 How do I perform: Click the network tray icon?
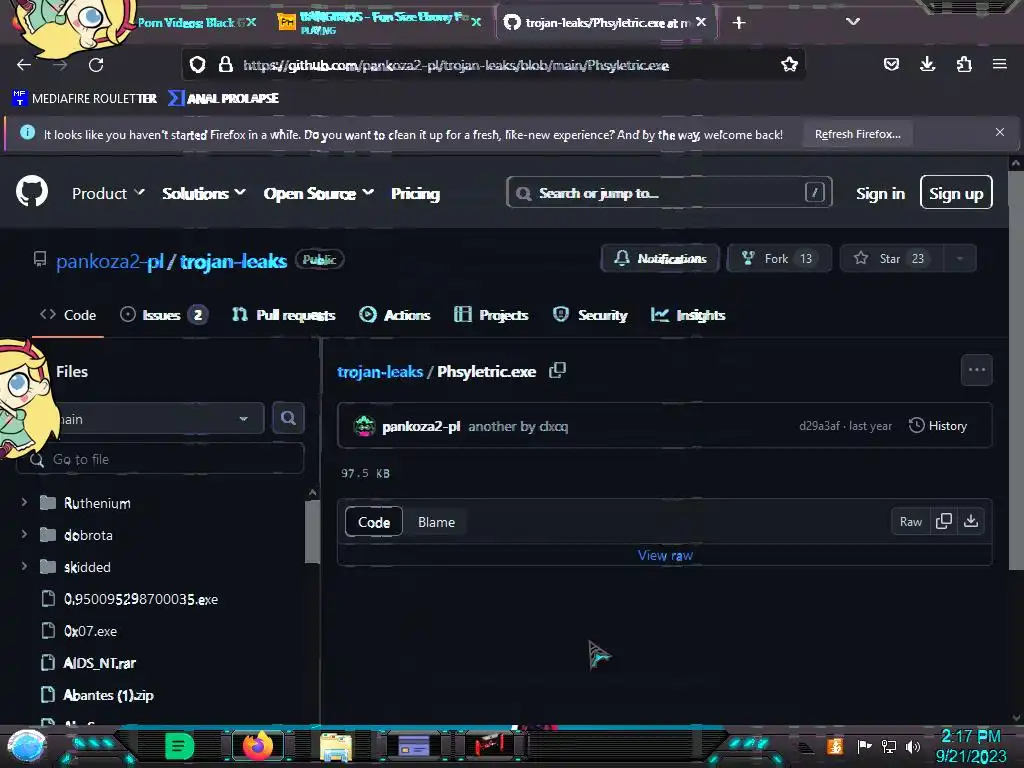pos(889,746)
